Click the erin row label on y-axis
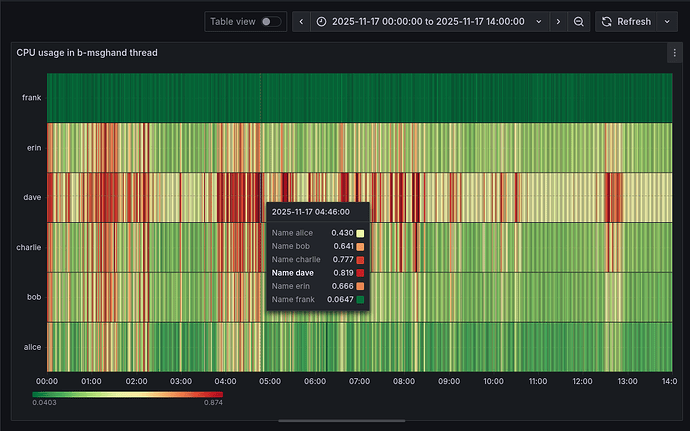This screenshot has height=431, width=690. coord(33,148)
